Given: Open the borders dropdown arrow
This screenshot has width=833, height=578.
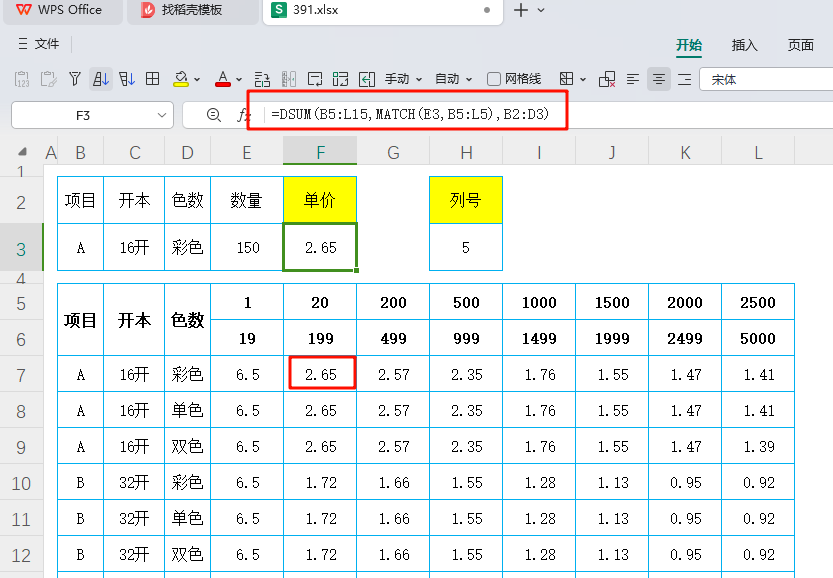Looking at the screenshot, I should tap(583, 80).
